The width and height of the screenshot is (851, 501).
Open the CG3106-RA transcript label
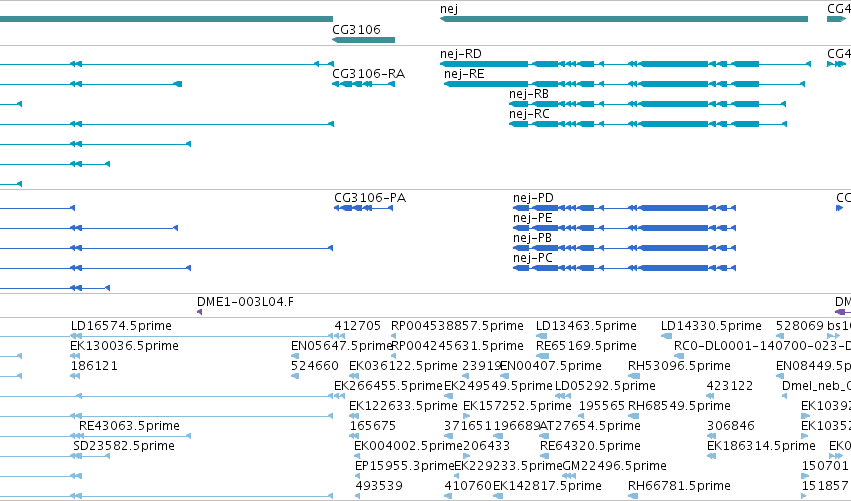(368, 74)
